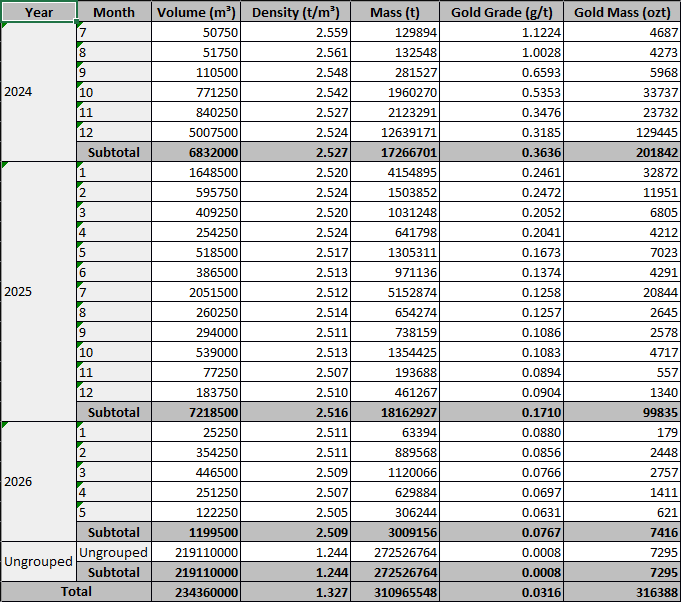Click volume cell 2051500
Viewport: 681px width, 602px height.
(196, 292)
